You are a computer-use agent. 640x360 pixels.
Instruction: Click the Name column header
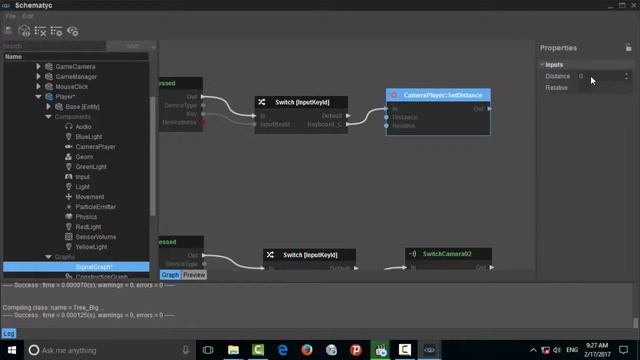76,57
